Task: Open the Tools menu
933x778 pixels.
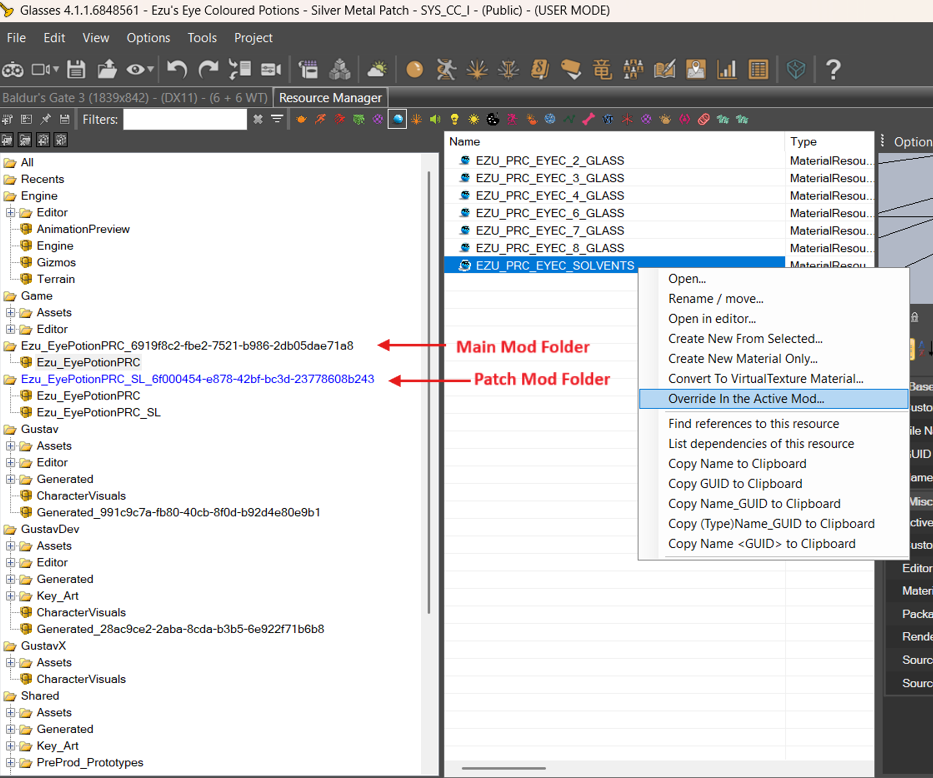Action: [x=201, y=38]
